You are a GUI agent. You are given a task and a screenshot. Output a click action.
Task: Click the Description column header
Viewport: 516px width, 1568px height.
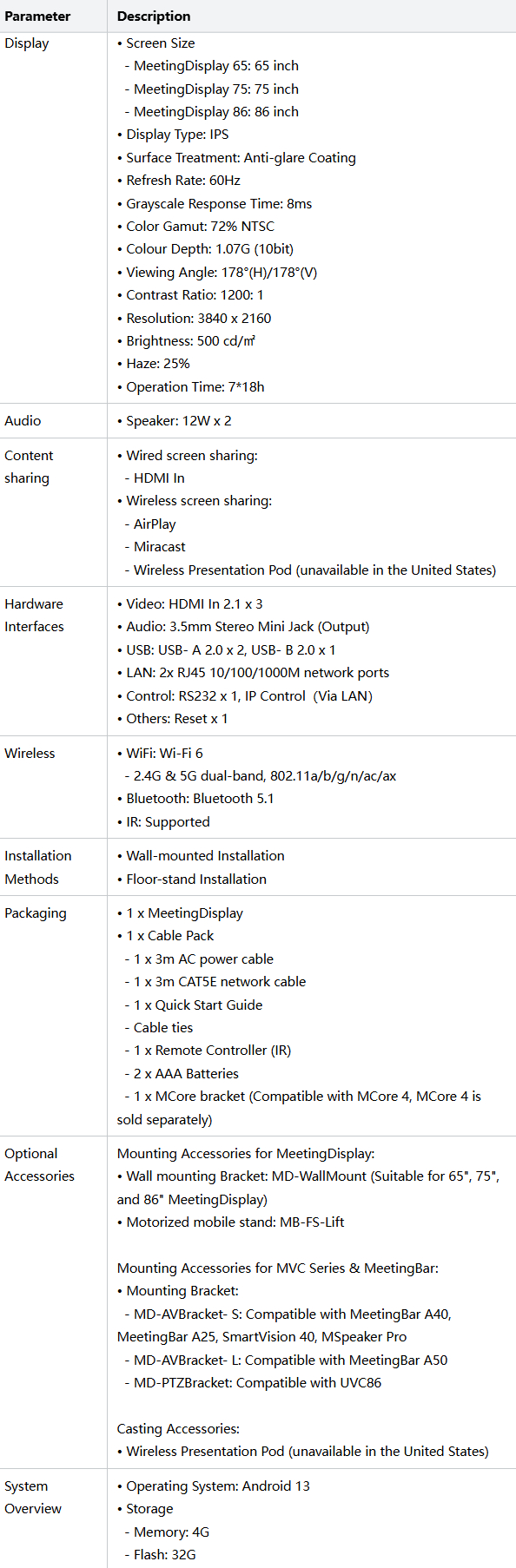154,16
